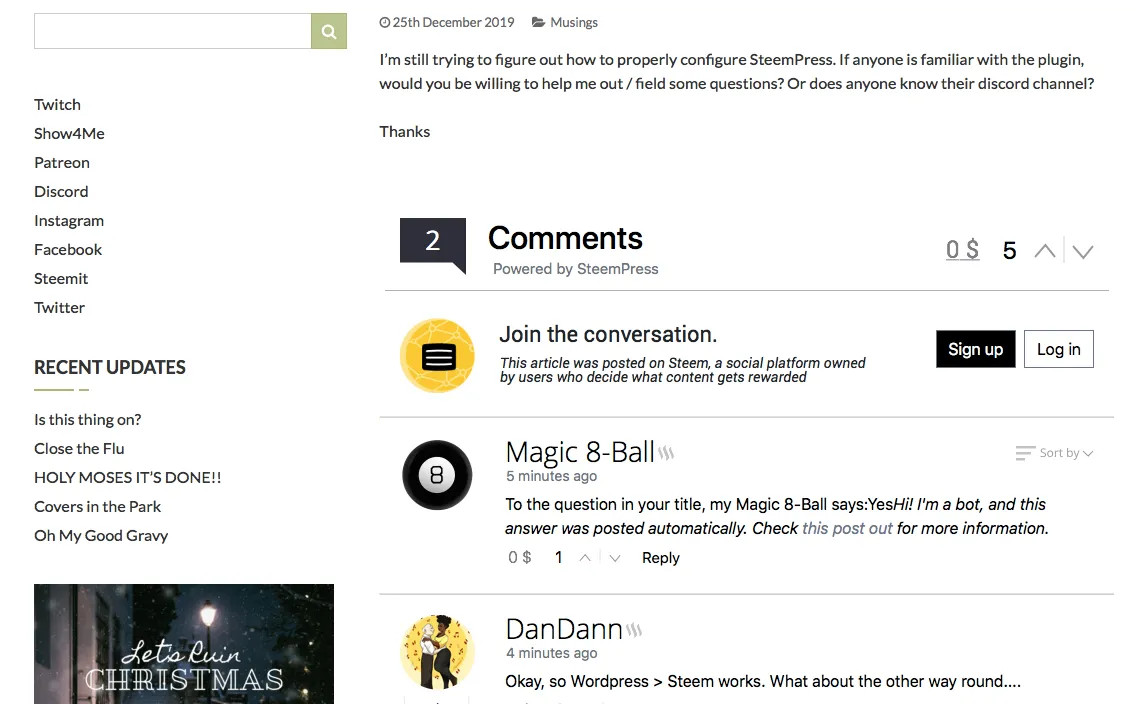Upvote the post with the large up arrow
The width and height of the screenshot is (1137, 704).
(x=1045, y=251)
